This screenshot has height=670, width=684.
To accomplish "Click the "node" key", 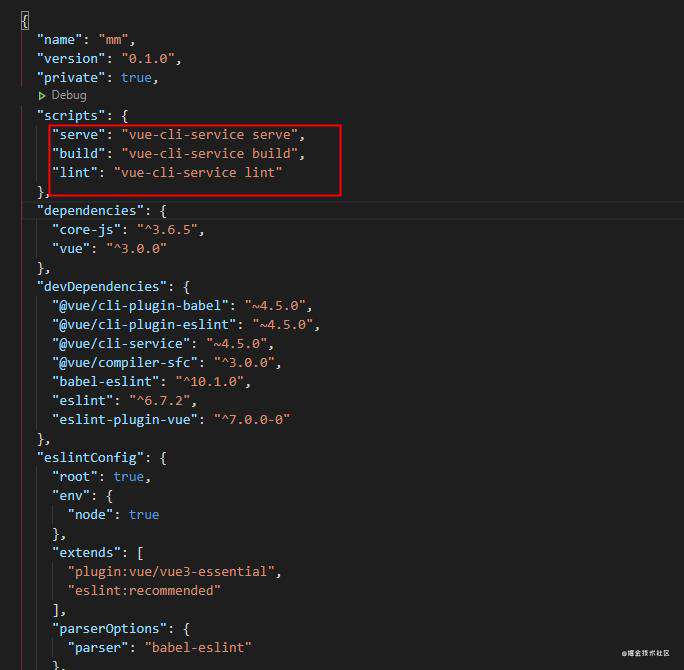I will click(x=90, y=515).
